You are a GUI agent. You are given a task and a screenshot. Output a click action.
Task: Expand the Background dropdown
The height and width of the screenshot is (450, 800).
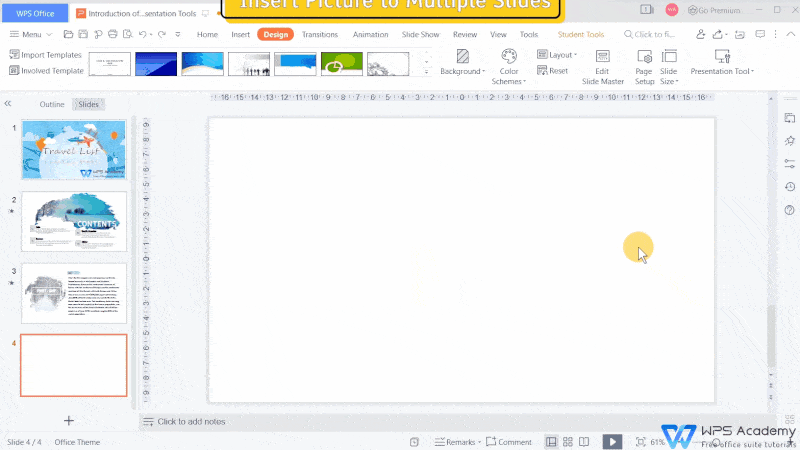[462, 64]
